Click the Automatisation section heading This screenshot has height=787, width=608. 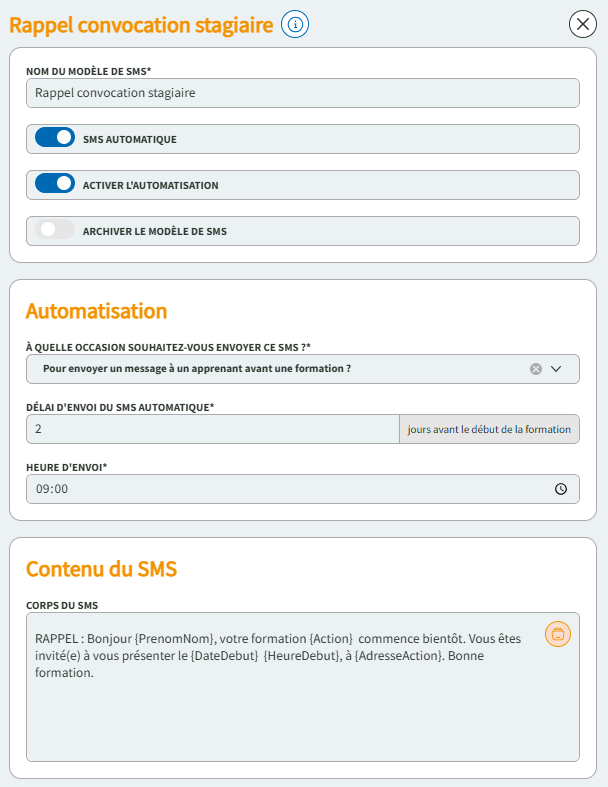point(96,311)
